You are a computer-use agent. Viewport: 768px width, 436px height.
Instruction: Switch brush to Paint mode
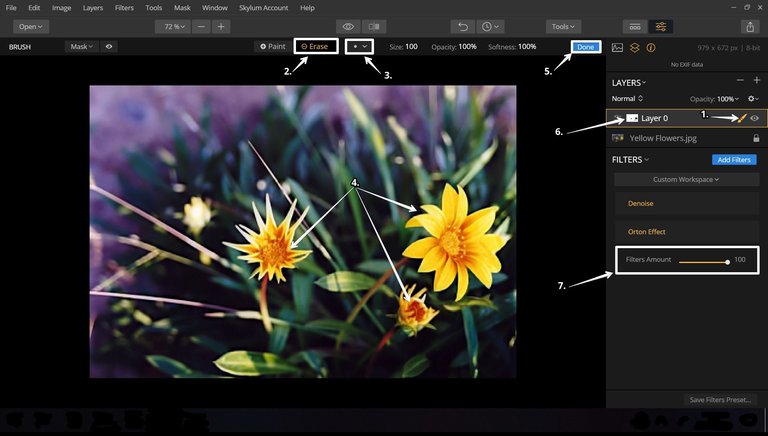pyautogui.click(x=272, y=47)
